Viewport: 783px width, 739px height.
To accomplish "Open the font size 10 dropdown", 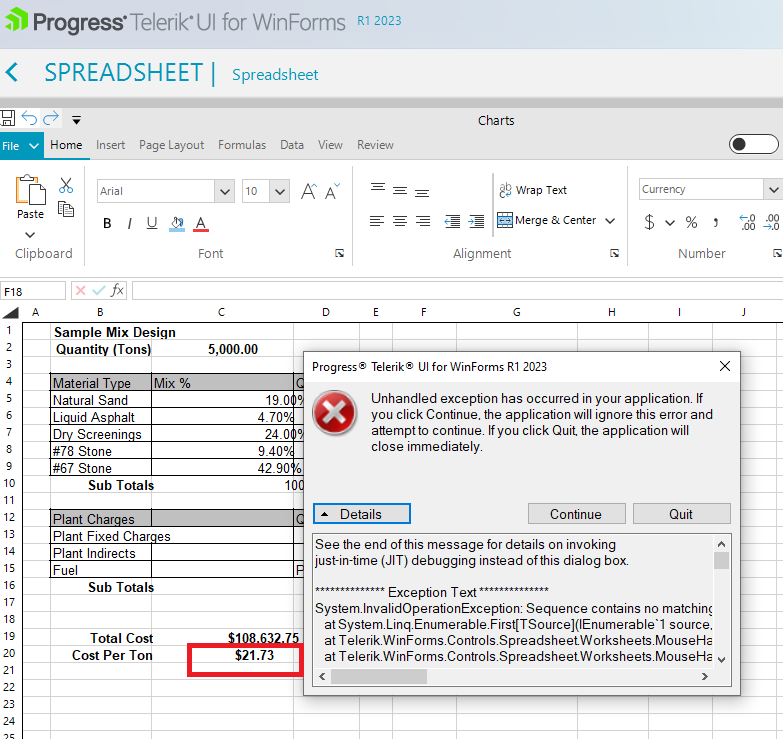I will (x=280, y=191).
